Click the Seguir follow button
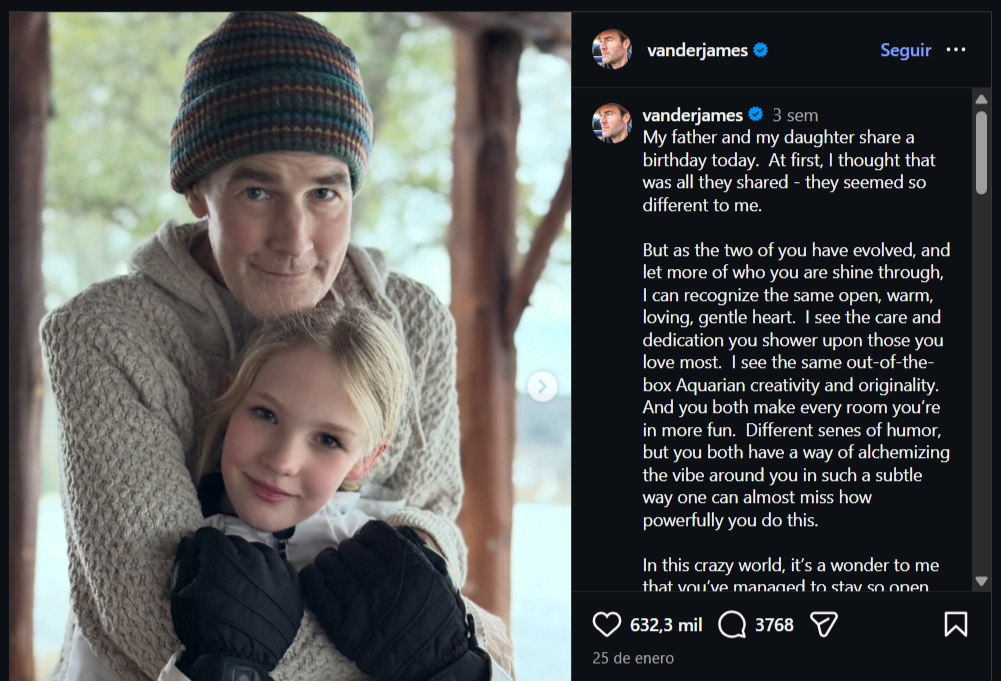 point(905,50)
